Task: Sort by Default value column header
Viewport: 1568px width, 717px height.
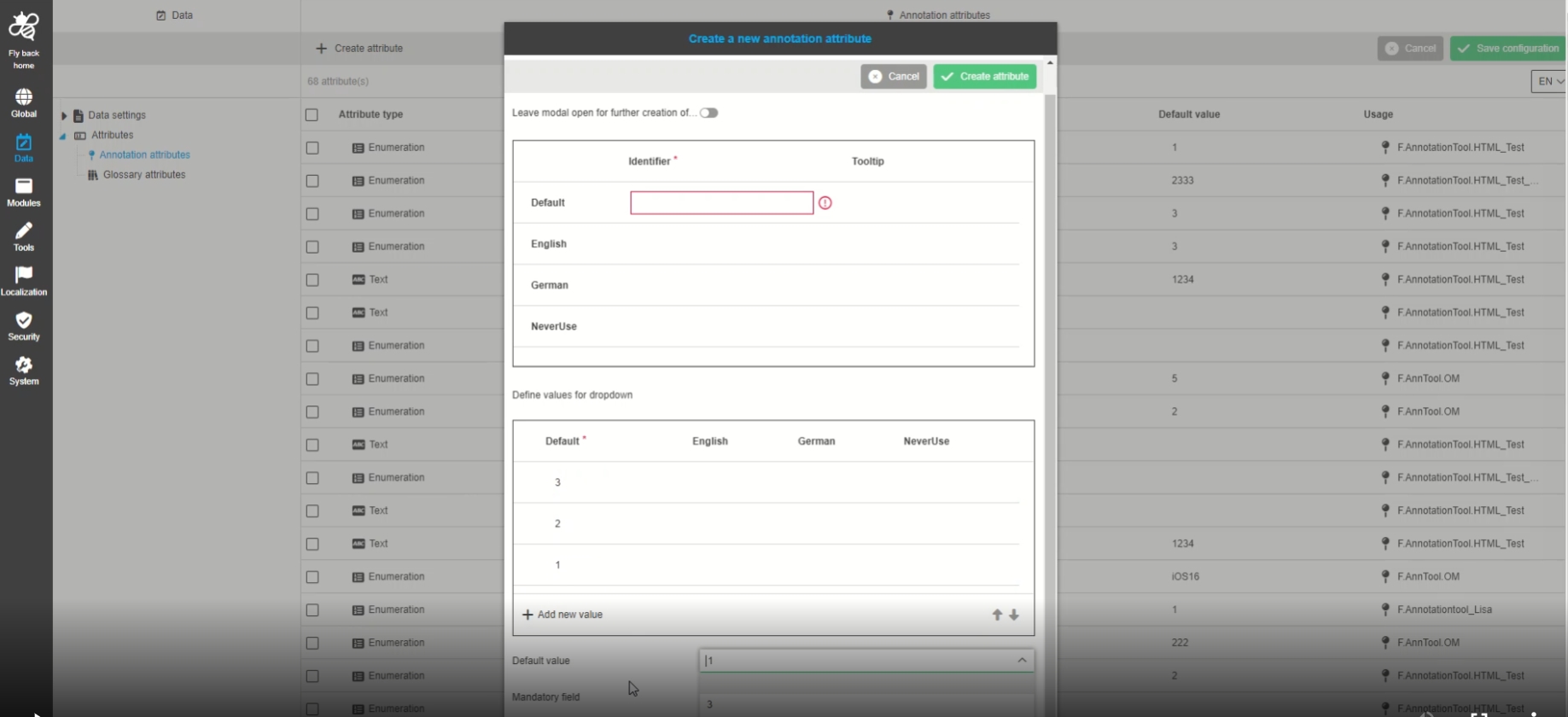Action: click(x=1189, y=114)
